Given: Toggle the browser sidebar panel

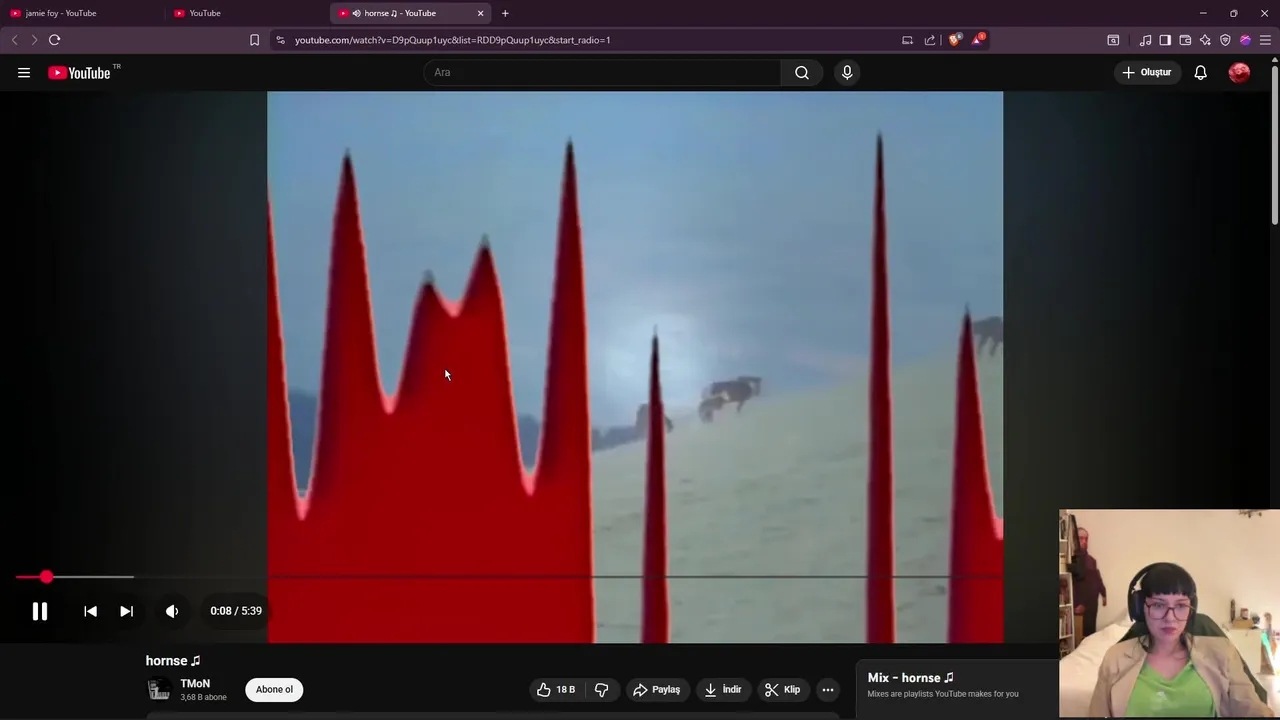Looking at the screenshot, I should point(1165,40).
